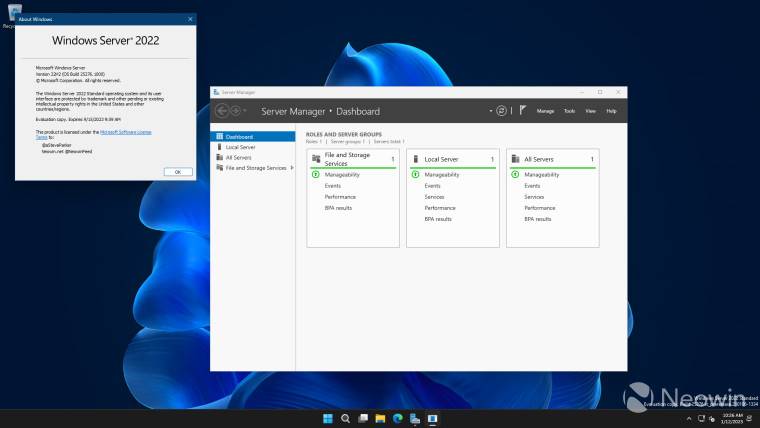
Task: Open Performance in Local Server tile
Action: [x=440, y=208]
